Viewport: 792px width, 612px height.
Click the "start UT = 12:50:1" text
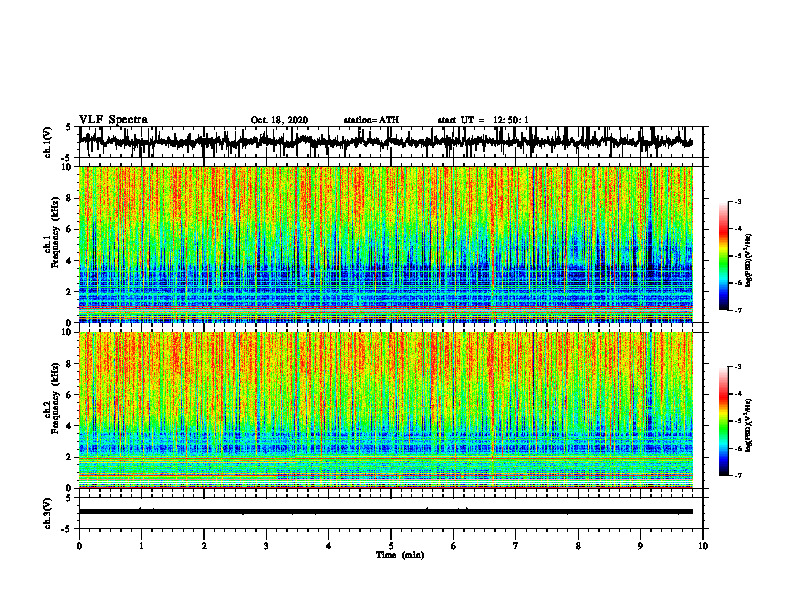(483, 120)
